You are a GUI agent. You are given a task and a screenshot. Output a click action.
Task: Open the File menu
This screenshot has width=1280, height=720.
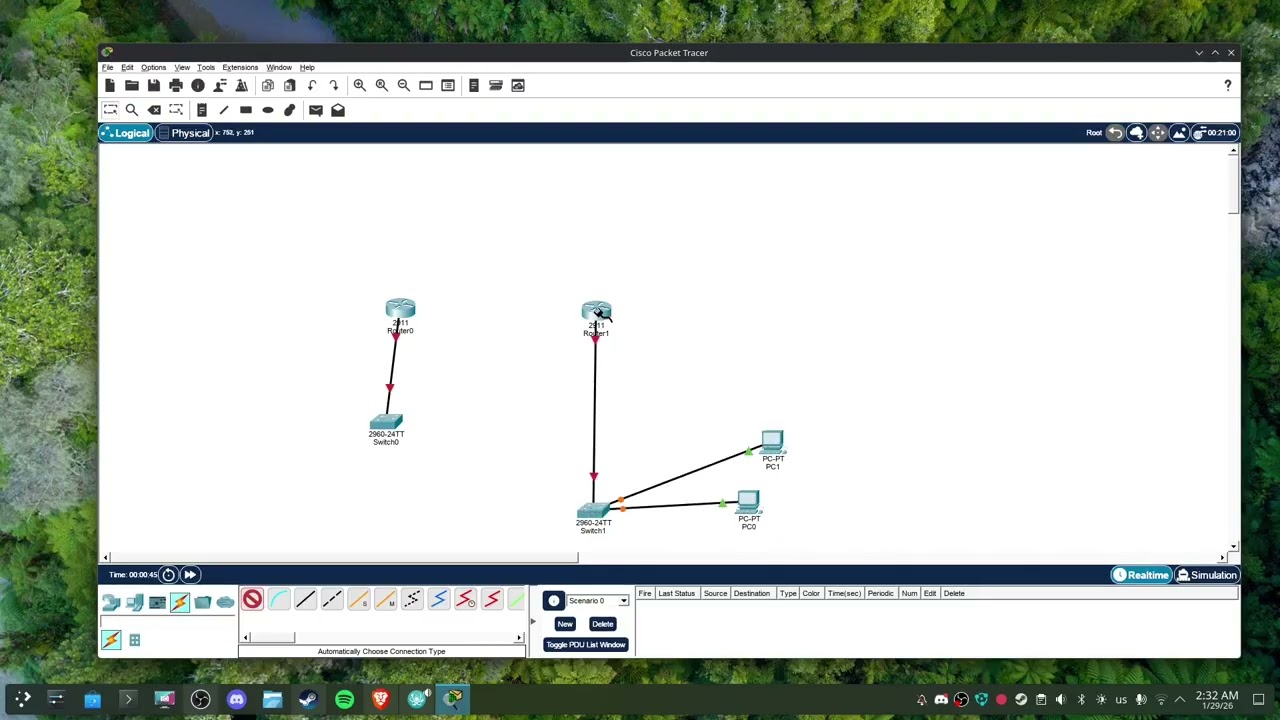tap(108, 68)
